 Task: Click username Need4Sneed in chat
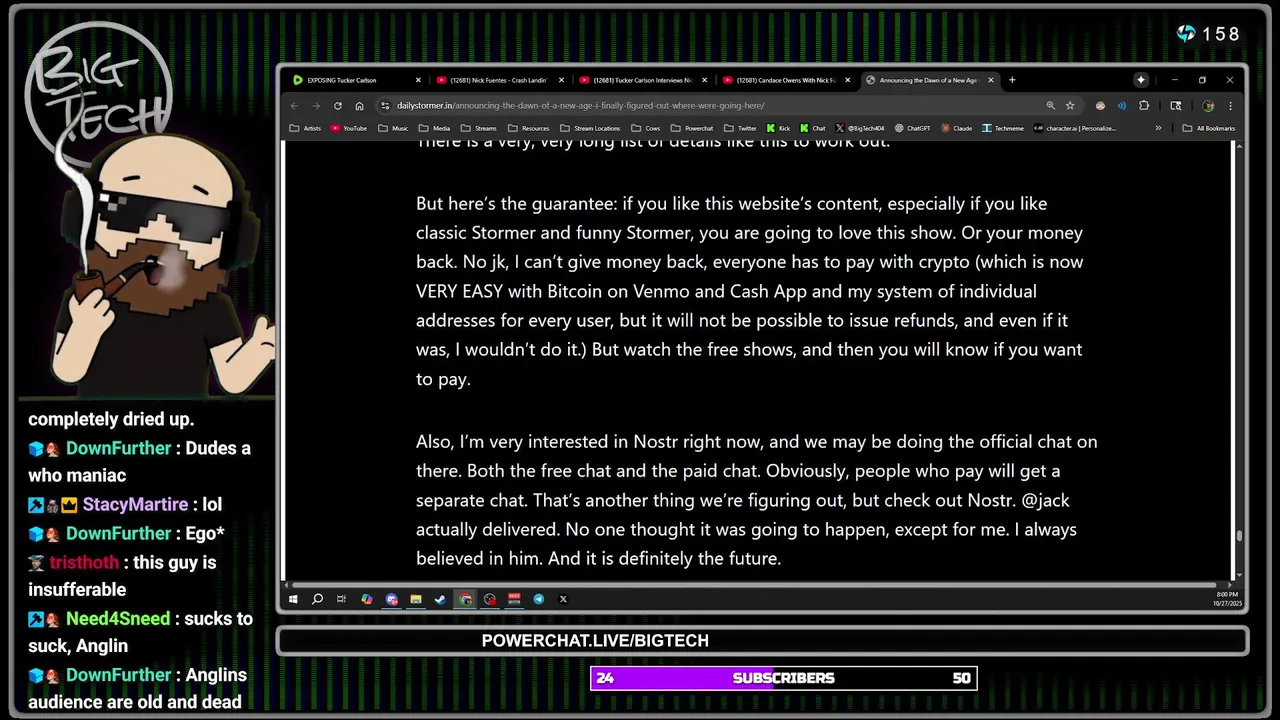click(x=118, y=618)
